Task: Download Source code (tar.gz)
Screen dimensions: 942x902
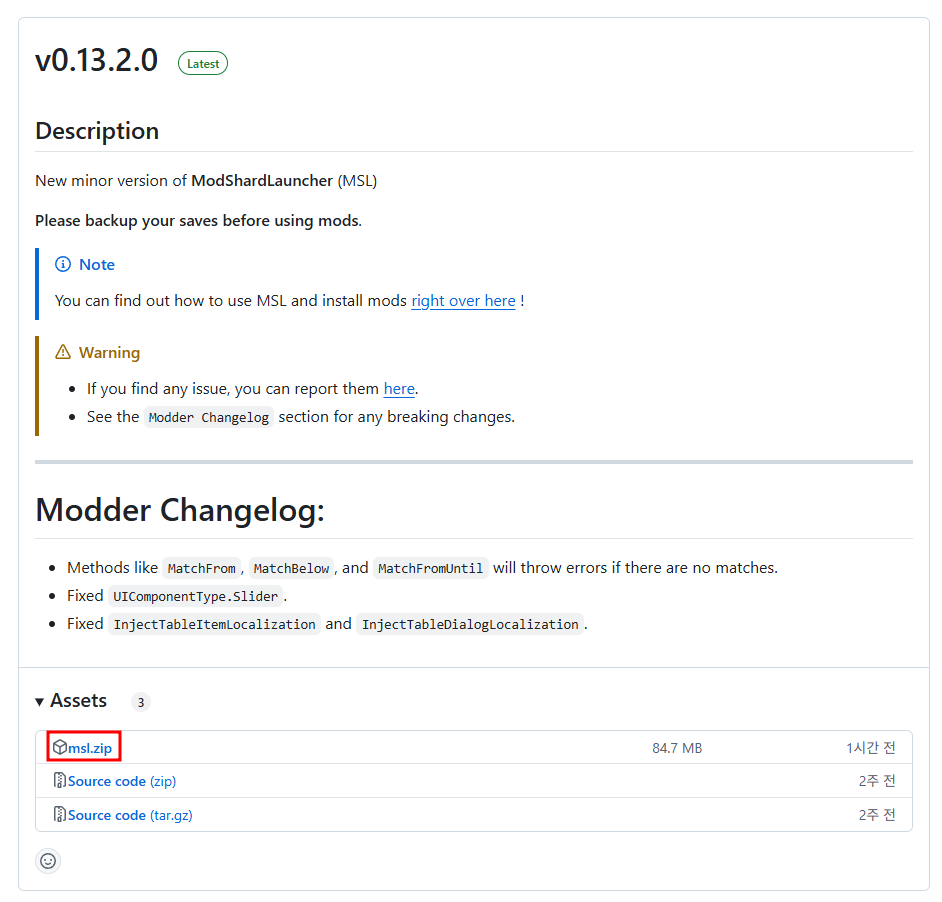Action: pyautogui.click(x=130, y=814)
